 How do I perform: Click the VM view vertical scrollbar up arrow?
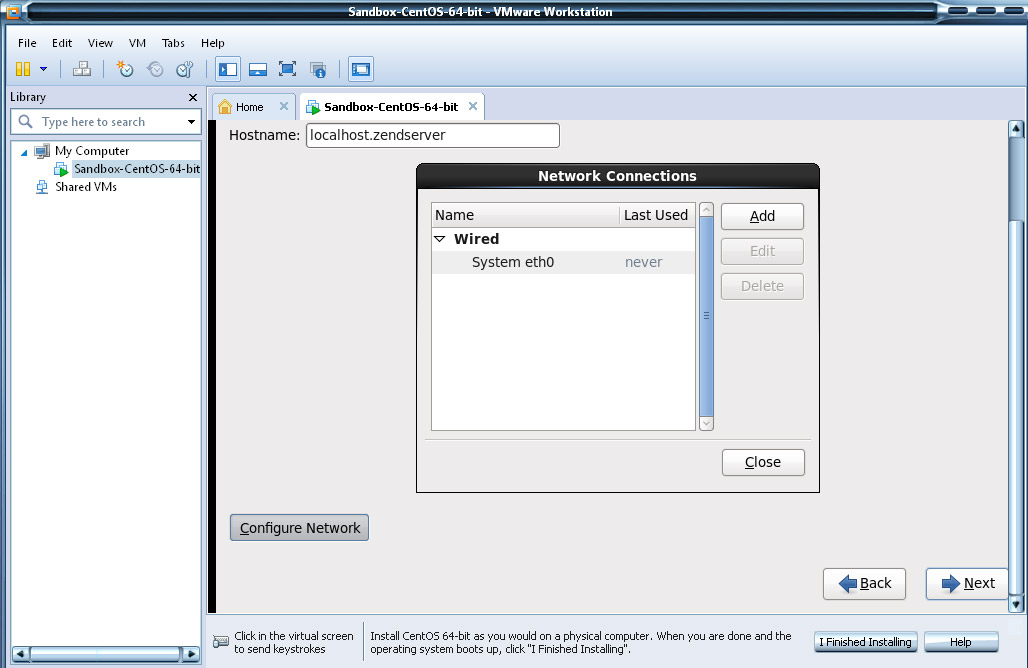1016,128
